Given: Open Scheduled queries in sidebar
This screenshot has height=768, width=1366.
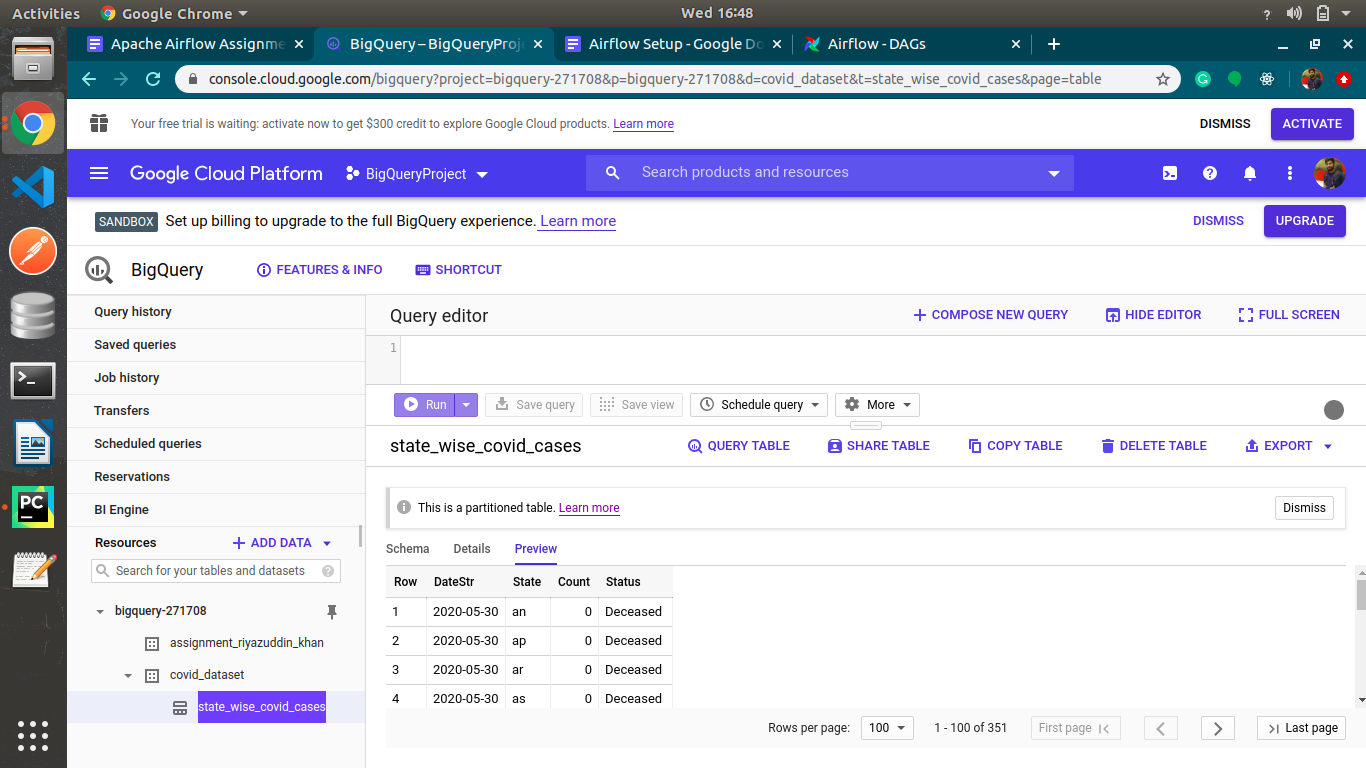Looking at the screenshot, I should pyautogui.click(x=216, y=444).
